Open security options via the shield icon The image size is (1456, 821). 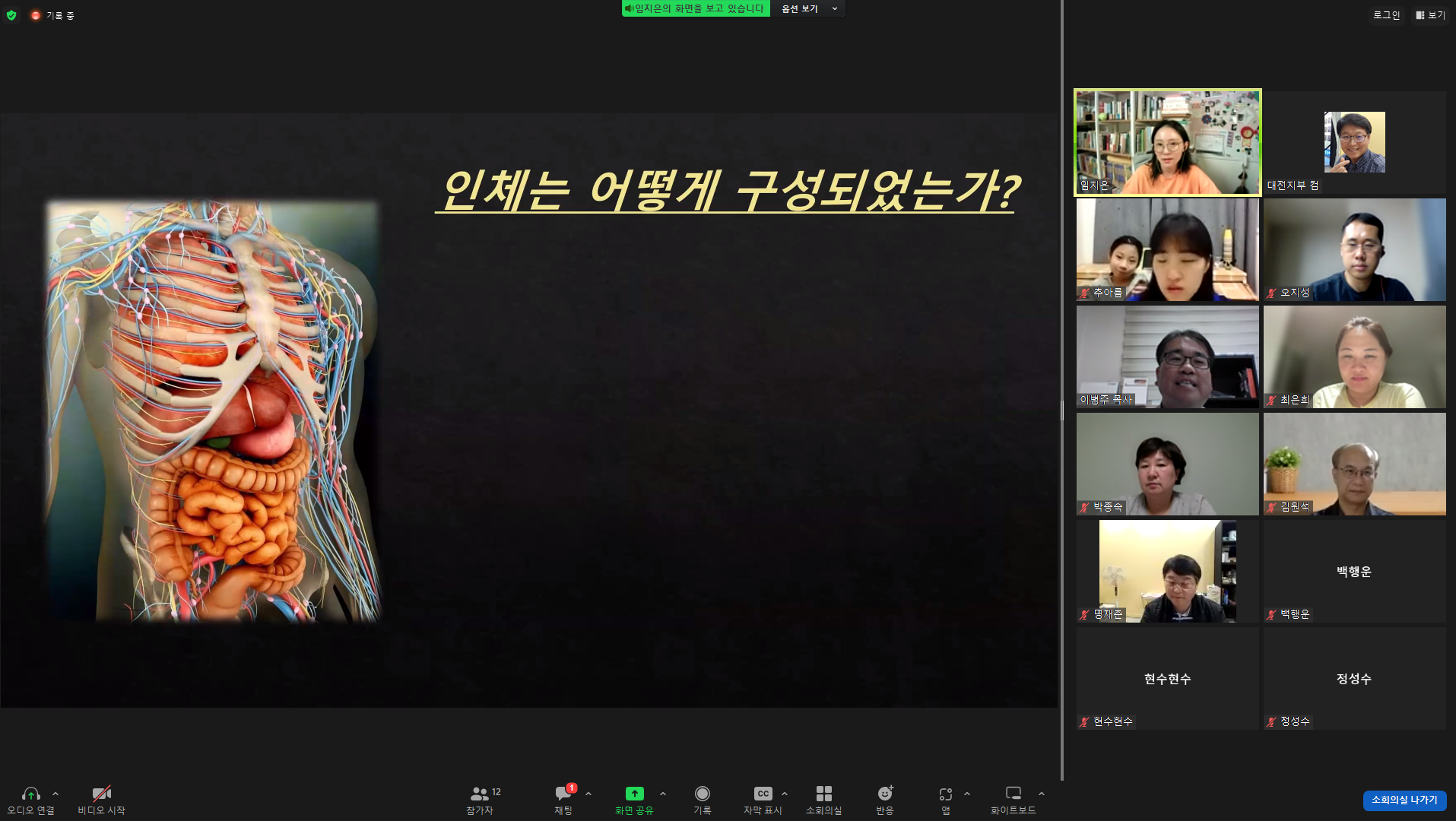tap(12, 14)
